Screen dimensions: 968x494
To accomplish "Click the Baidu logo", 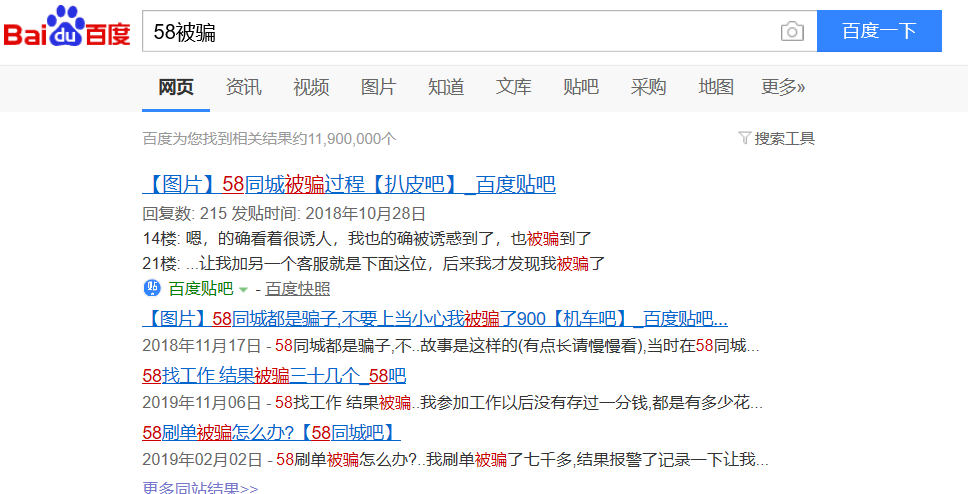I will coord(67,30).
